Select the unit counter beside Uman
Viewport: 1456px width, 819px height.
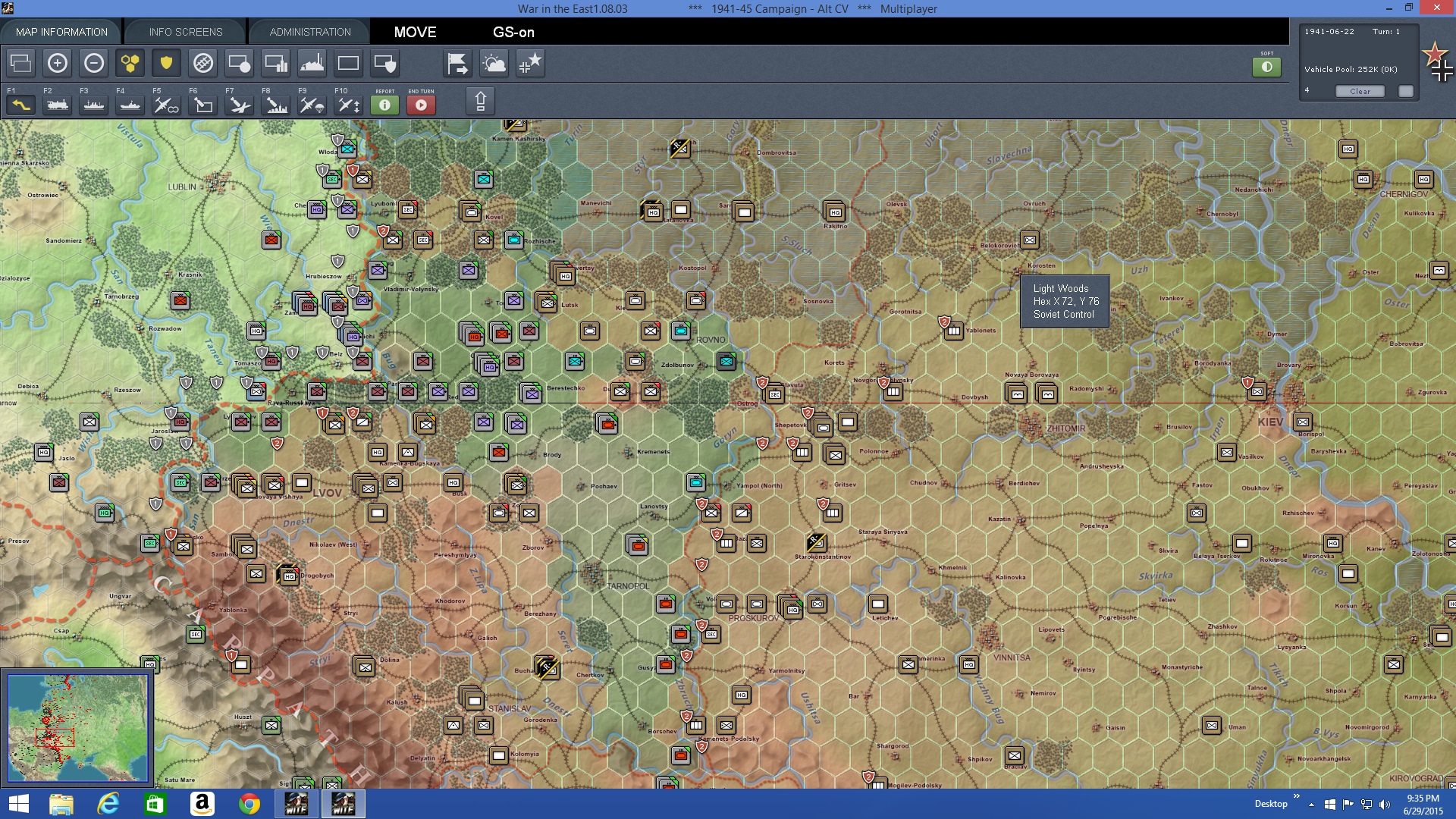[x=1212, y=725]
